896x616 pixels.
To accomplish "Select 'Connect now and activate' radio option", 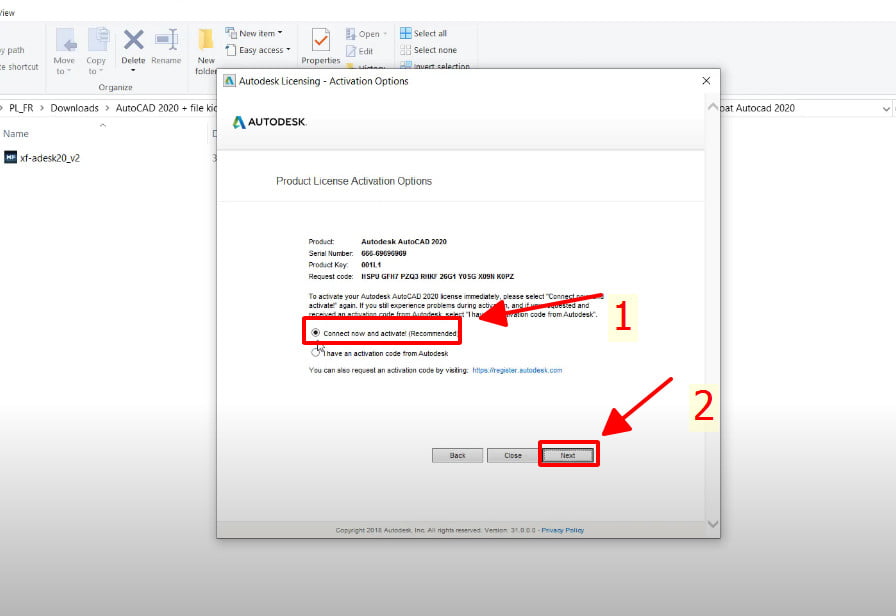I will pyautogui.click(x=315, y=333).
